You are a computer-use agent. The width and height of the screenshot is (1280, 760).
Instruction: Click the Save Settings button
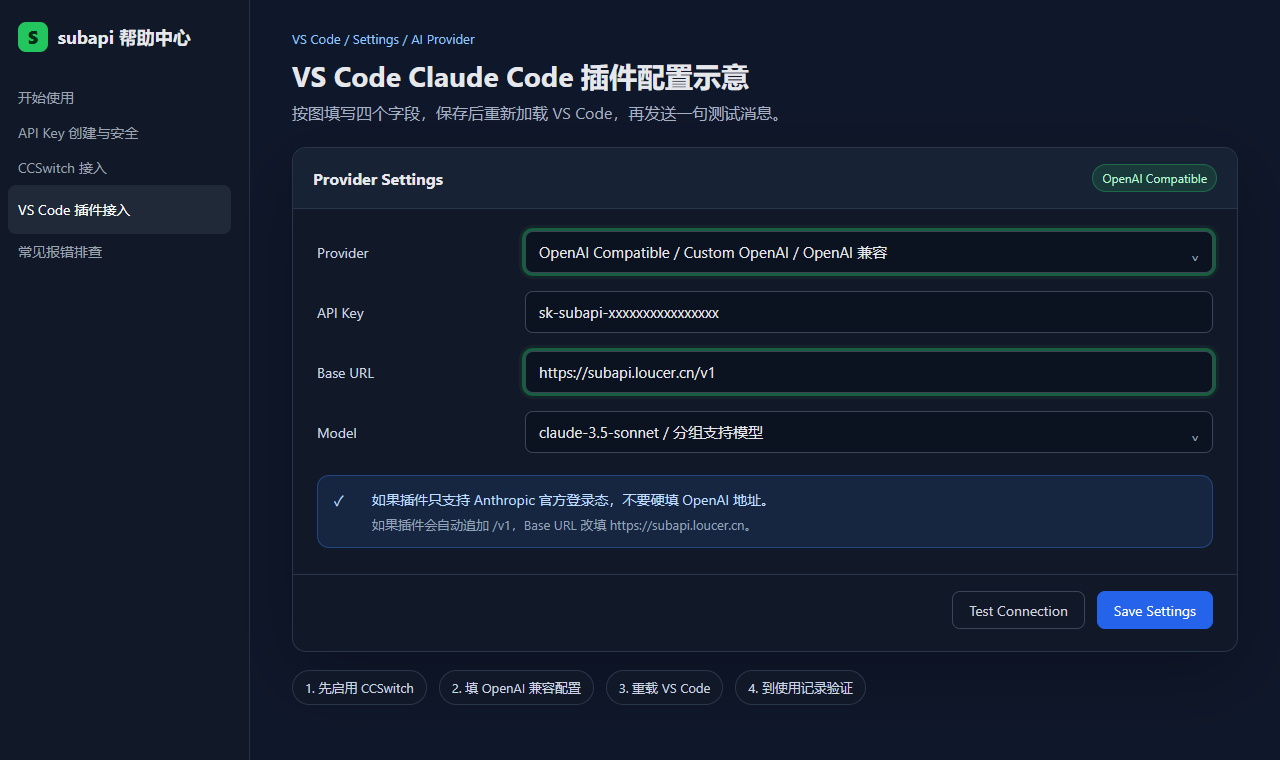click(1155, 610)
